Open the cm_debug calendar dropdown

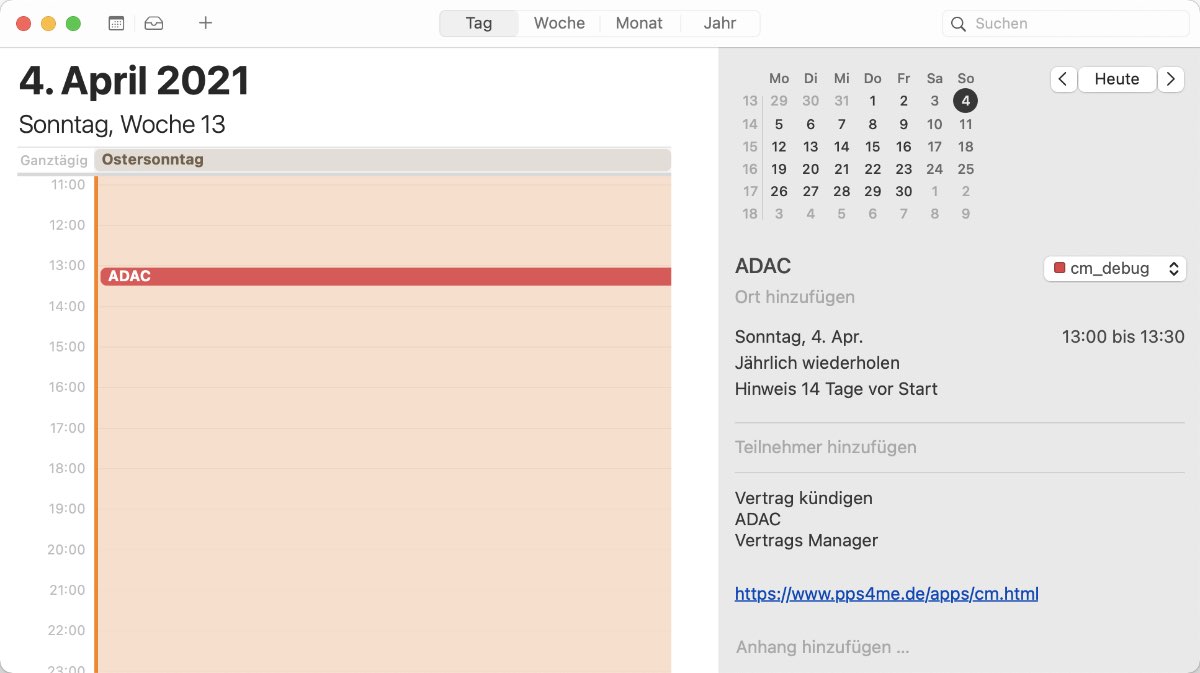point(1115,268)
